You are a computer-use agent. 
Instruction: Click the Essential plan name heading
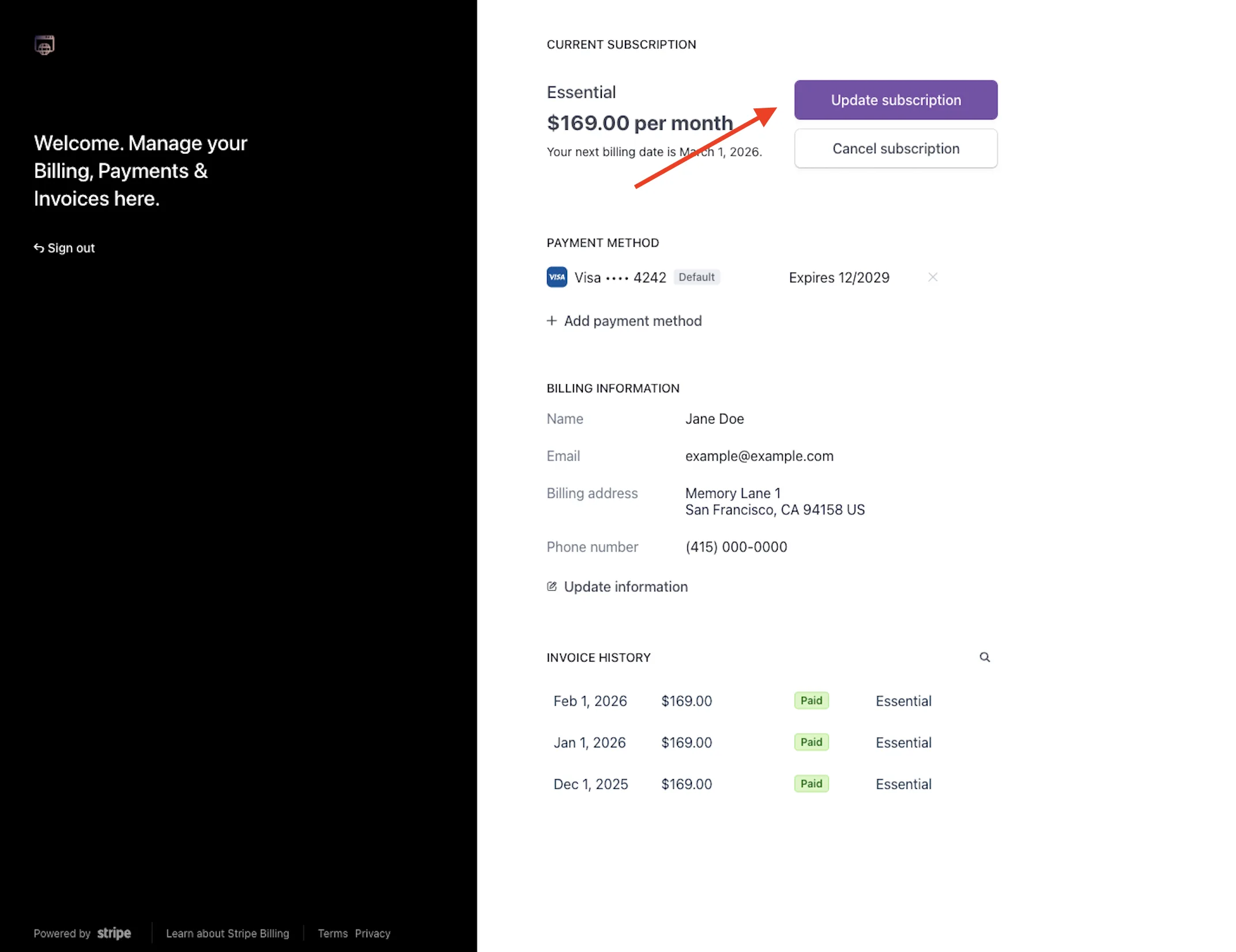coord(581,92)
